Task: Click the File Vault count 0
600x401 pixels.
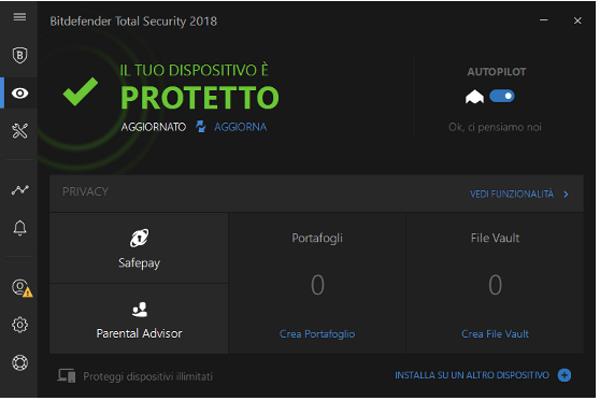Action: 495,285
